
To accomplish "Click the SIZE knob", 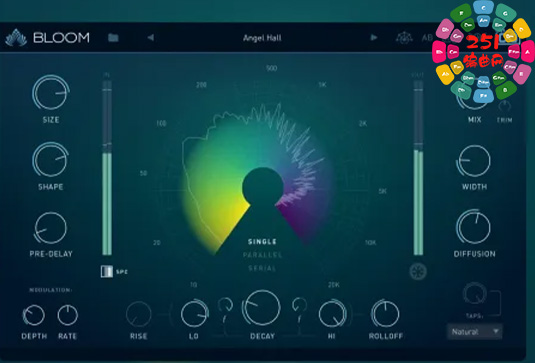I will click(x=51, y=92).
